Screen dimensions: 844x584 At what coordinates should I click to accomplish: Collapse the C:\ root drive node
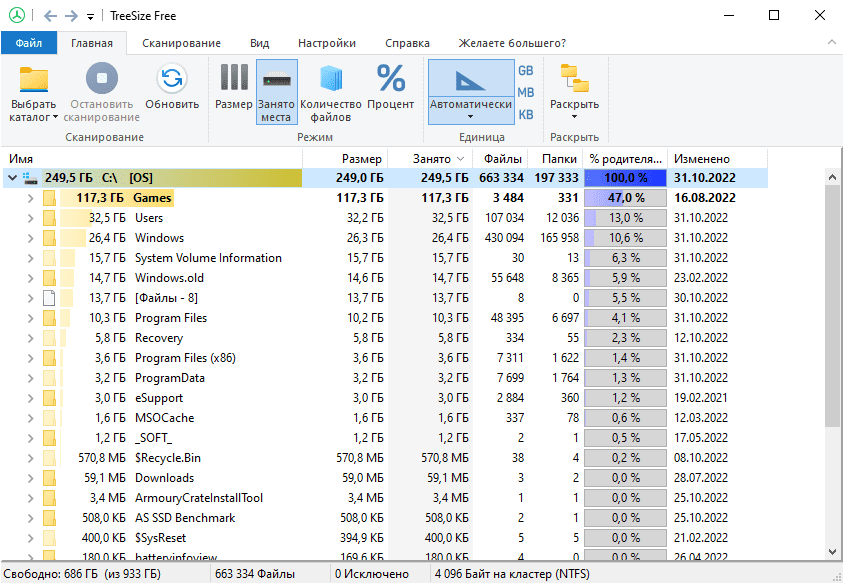(11, 178)
